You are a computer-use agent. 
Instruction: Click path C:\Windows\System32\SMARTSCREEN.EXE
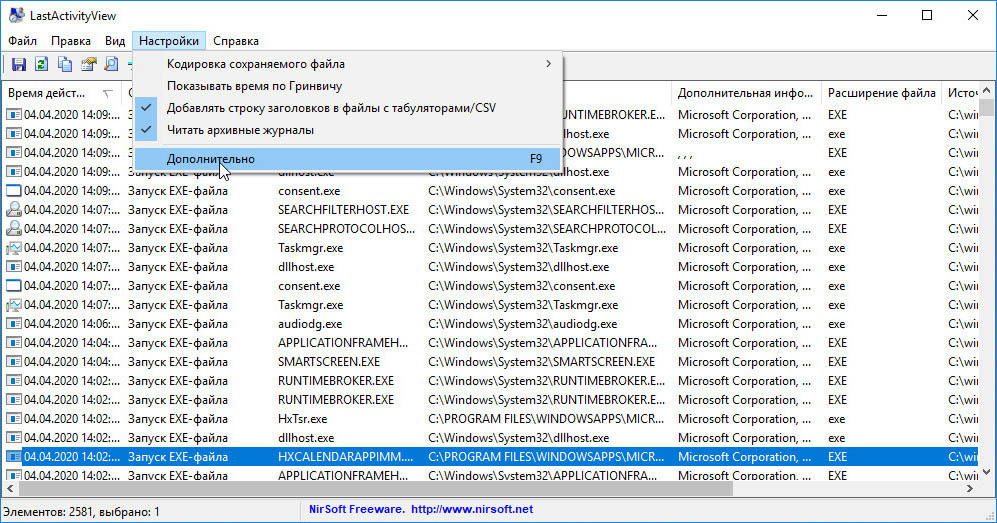(542, 362)
